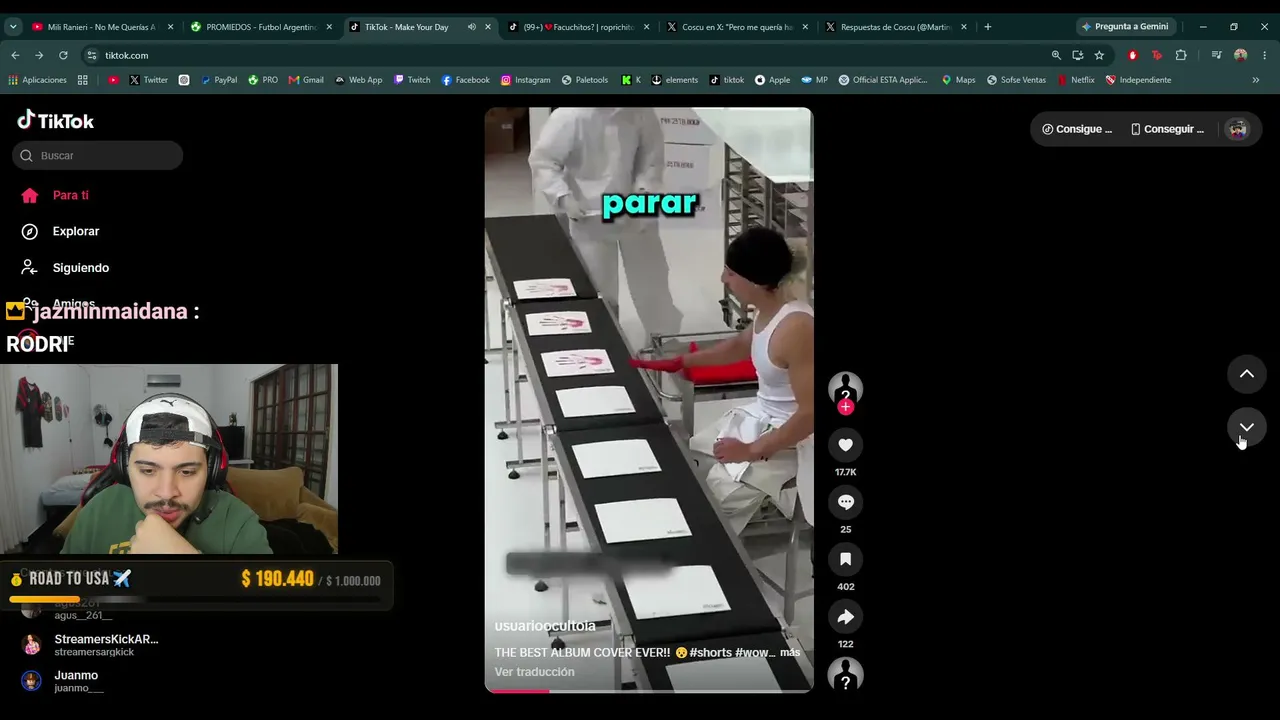1280x720 pixels.
Task: Open the media control icon in toolbar
Action: coord(1216,55)
